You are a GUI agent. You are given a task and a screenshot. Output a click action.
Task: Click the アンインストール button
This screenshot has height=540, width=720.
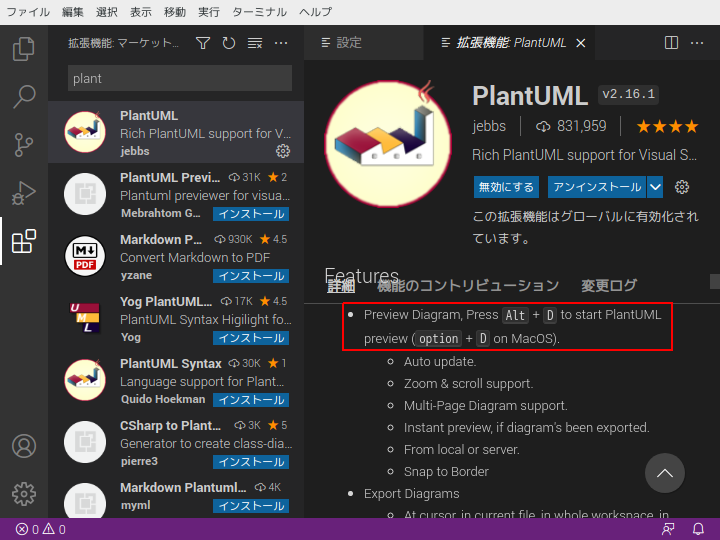(597, 187)
